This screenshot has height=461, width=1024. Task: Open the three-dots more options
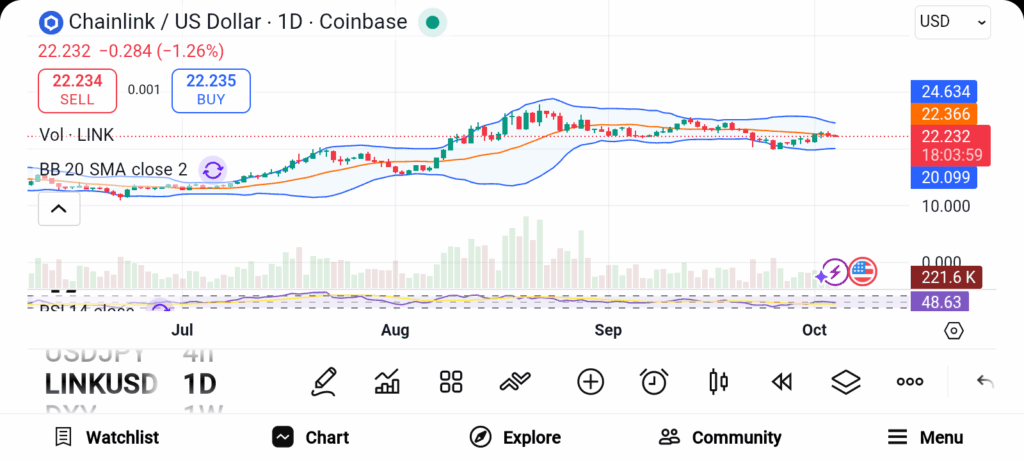pyautogui.click(x=910, y=381)
